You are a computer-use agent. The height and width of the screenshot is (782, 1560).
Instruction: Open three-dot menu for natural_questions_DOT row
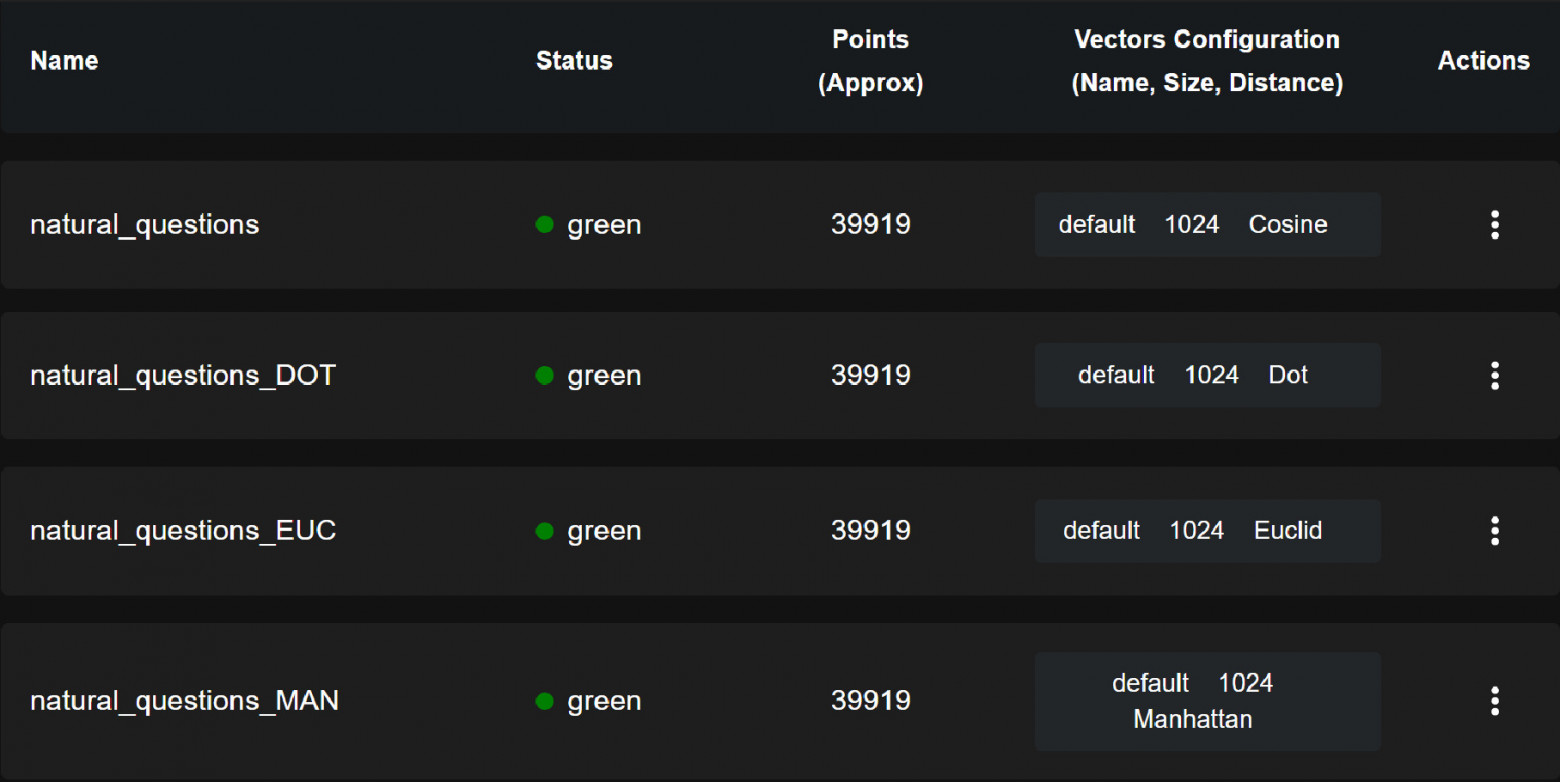coord(1494,376)
